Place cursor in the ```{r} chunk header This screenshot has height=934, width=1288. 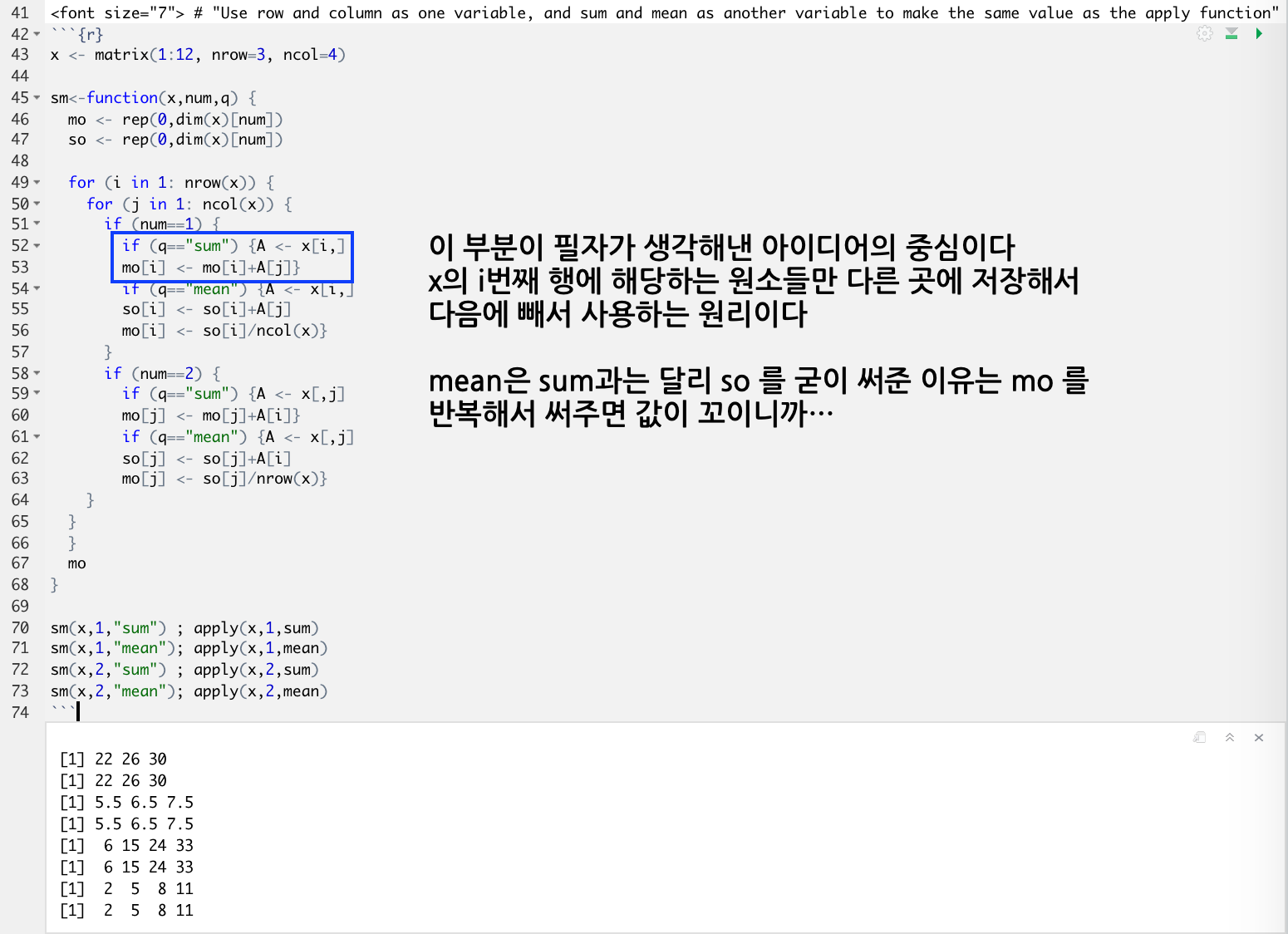click(77, 34)
